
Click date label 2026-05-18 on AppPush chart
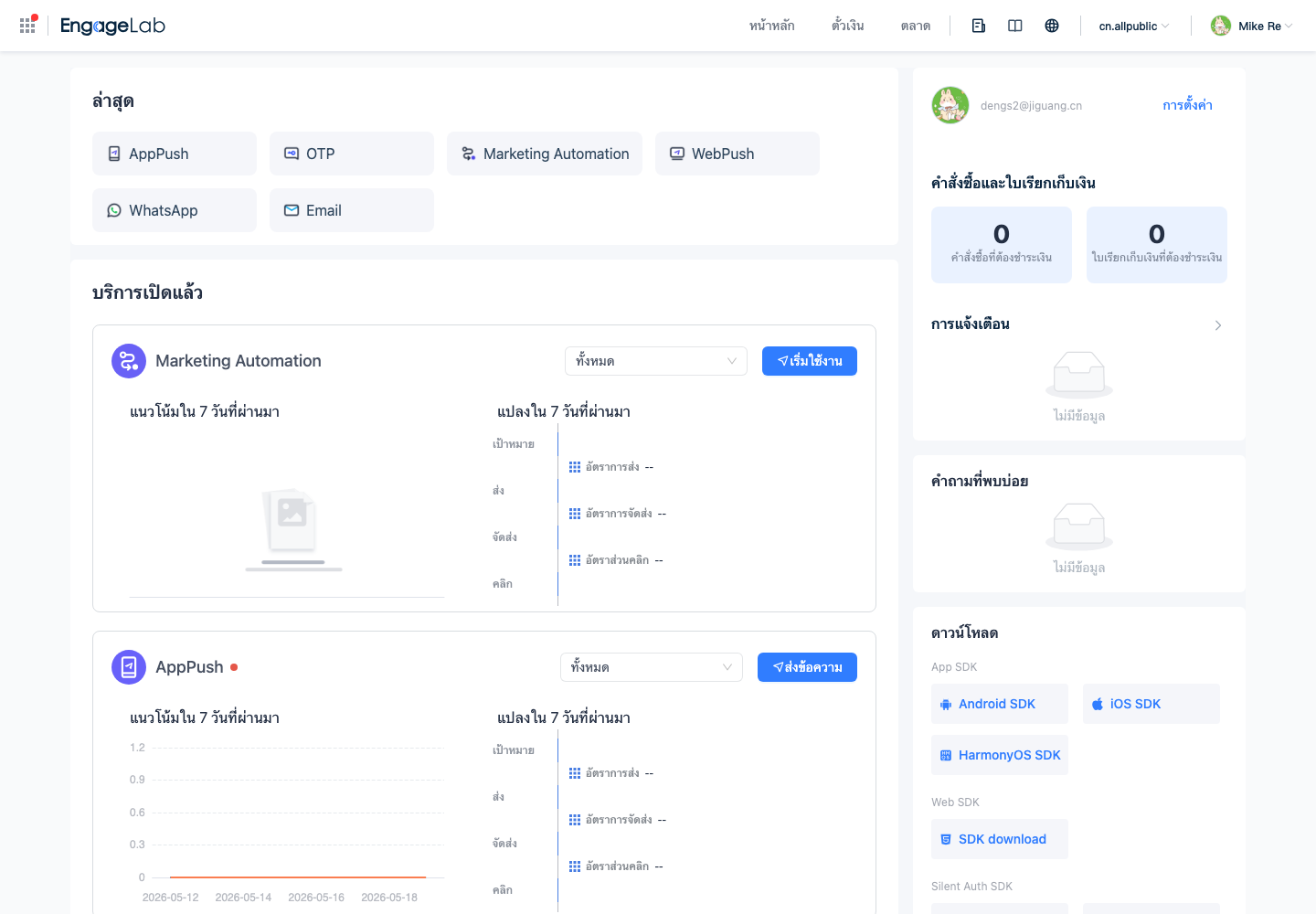click(389, 898)
